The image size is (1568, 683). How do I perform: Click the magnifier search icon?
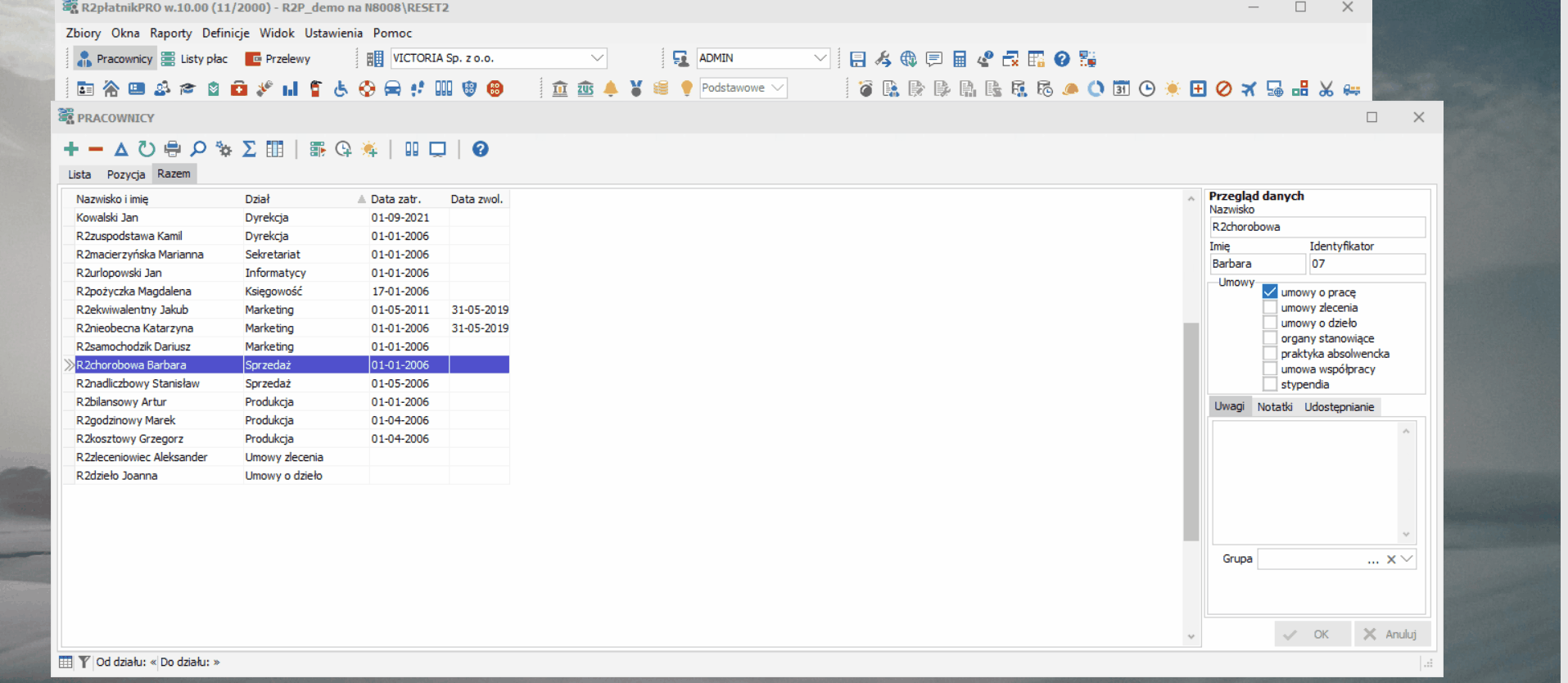tap(198, 149)
